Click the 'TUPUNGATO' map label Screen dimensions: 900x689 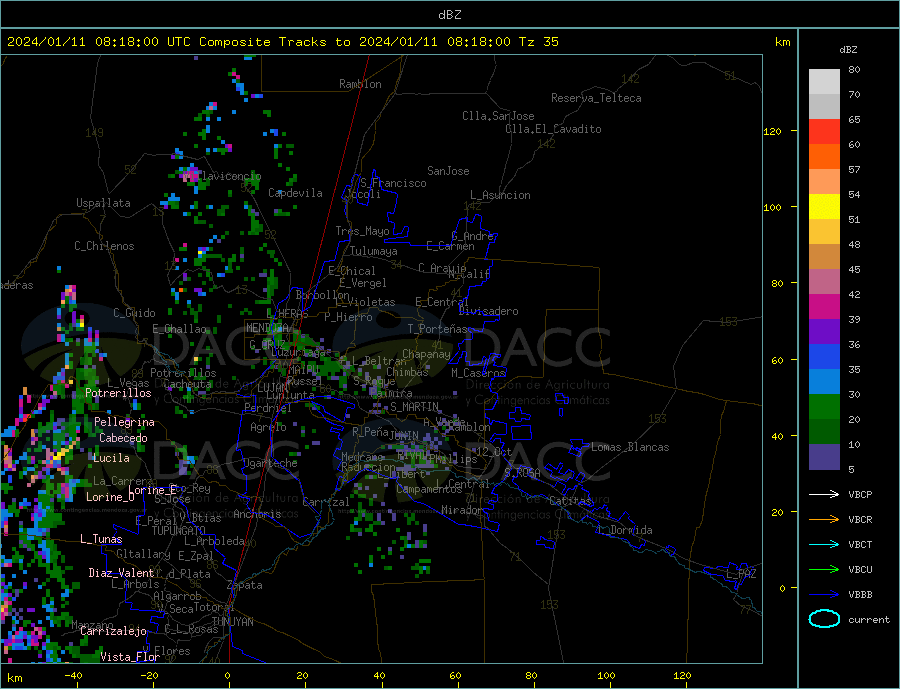179,531
